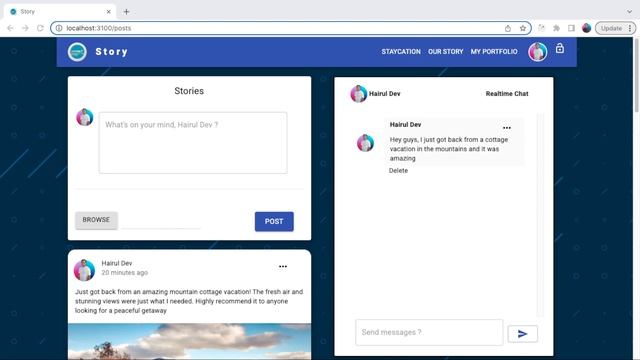Click avatar next to chat message
The width and height of the screenshot is (640, 360).
click(x=365, y=143)
